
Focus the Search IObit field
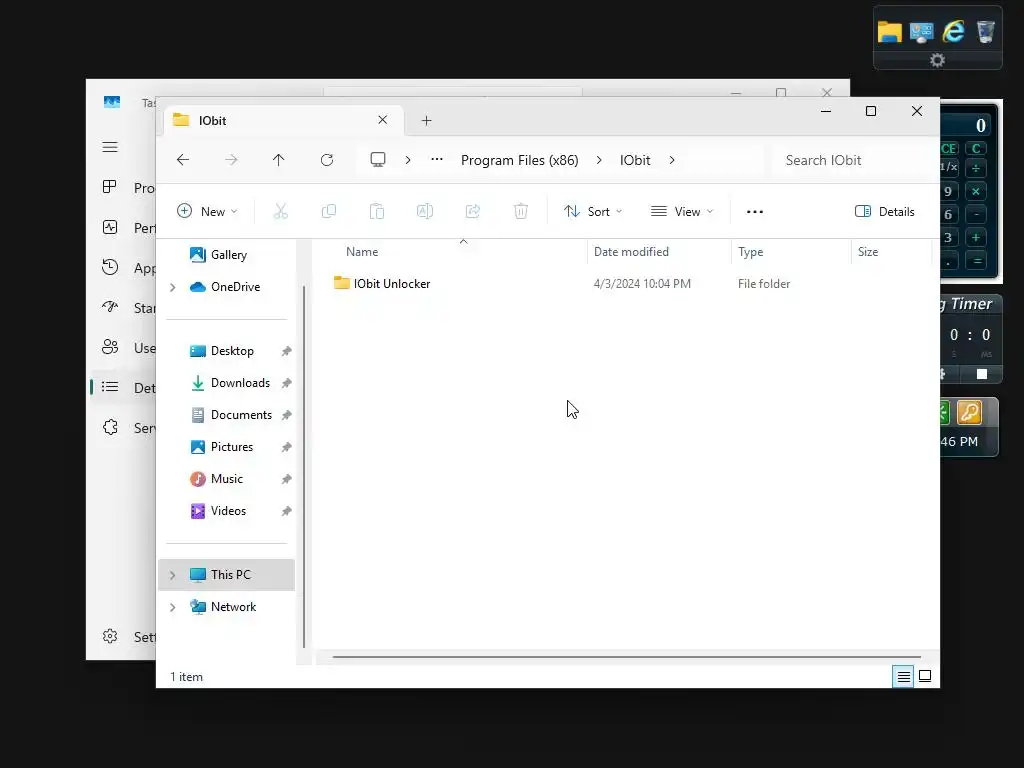coord(852,160)
